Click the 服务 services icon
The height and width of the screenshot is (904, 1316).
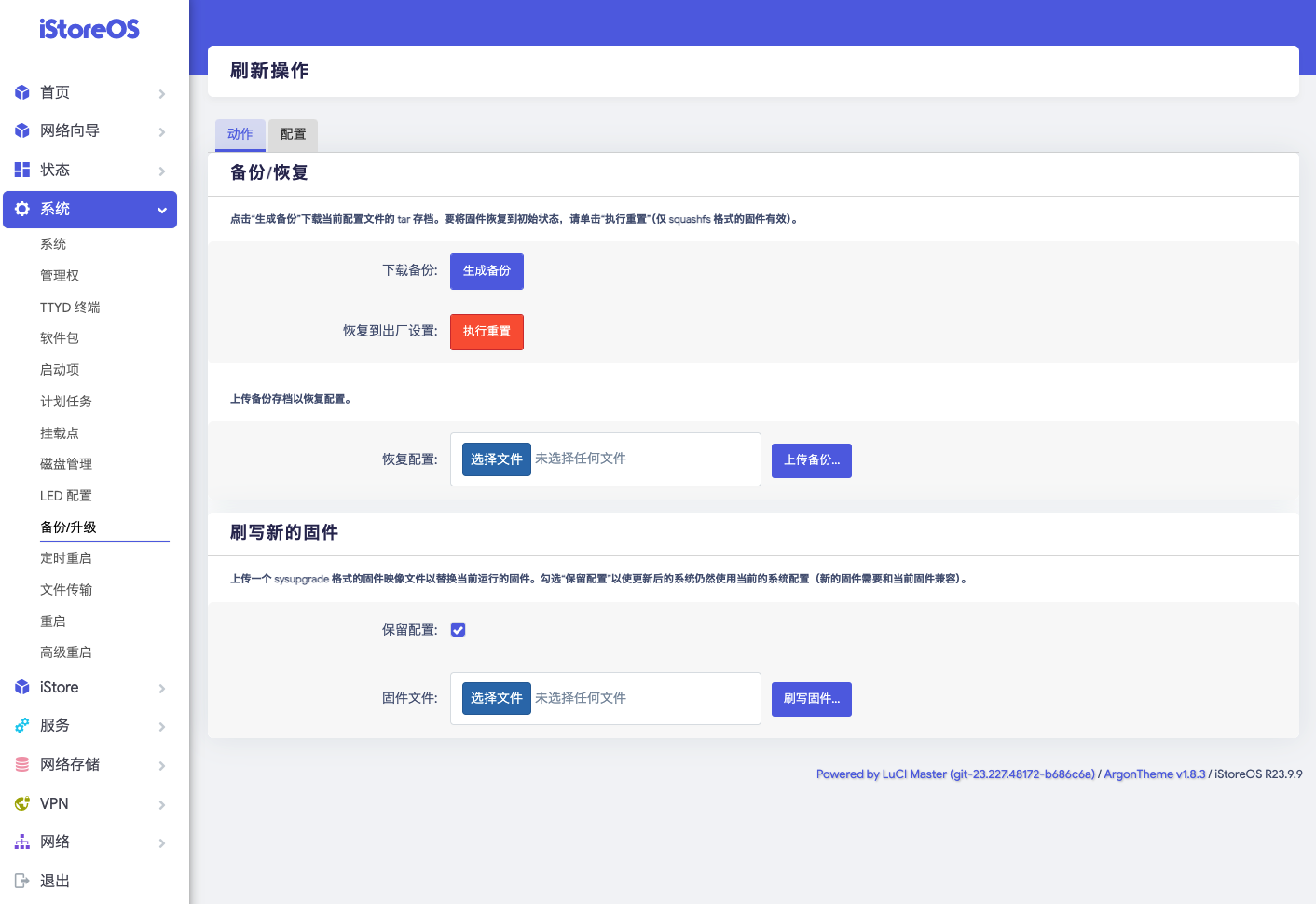click(x=21, y=725)
